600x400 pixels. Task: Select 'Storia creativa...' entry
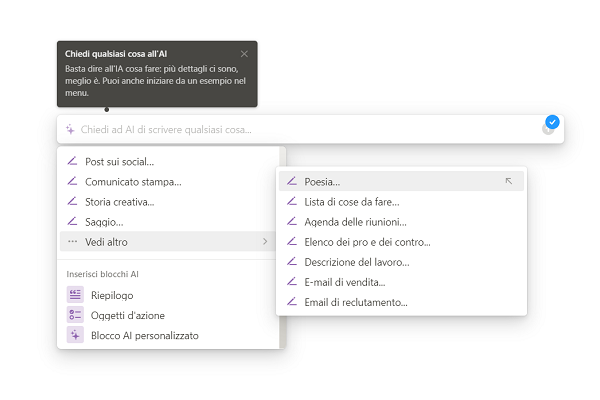(x=119, y=202)
